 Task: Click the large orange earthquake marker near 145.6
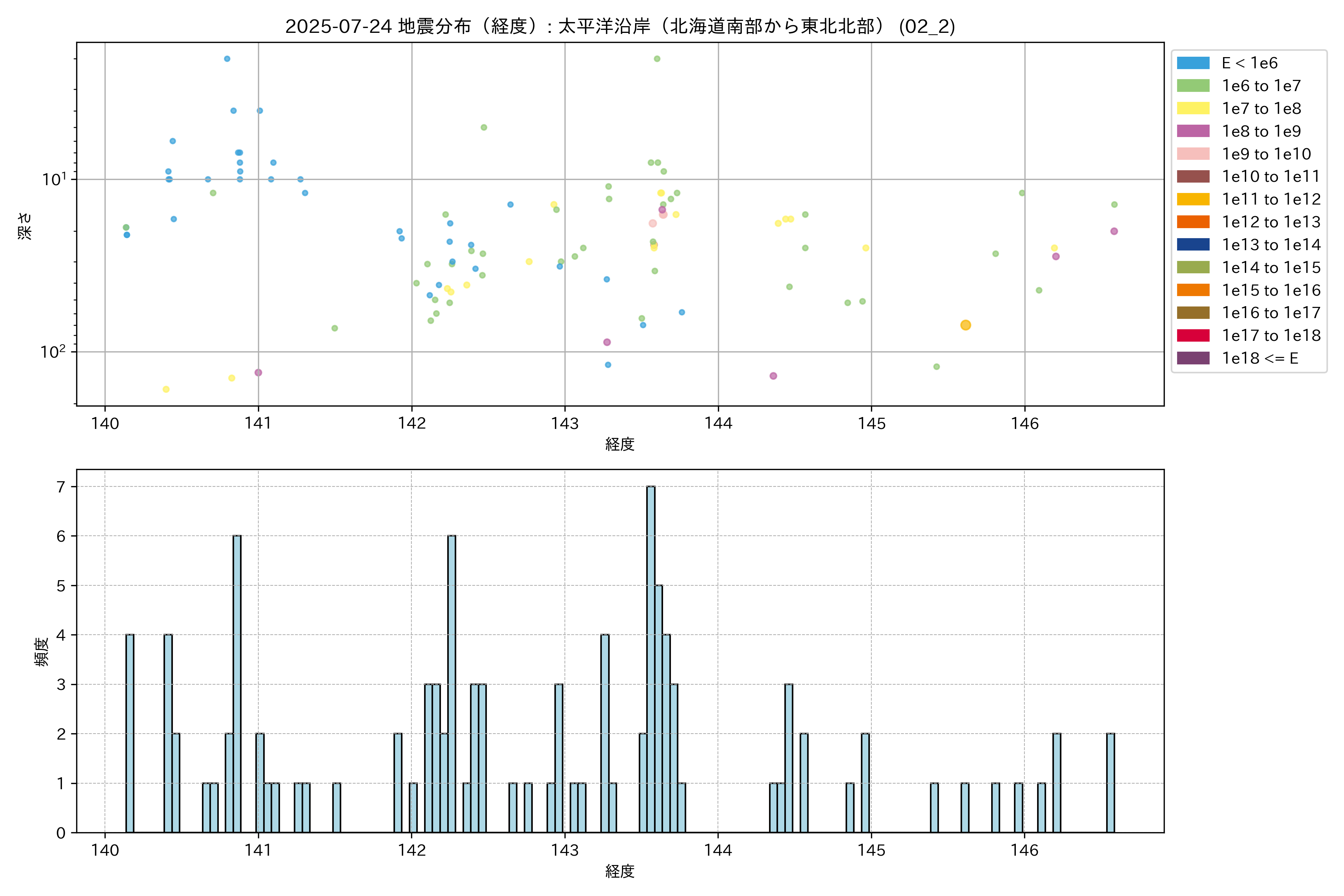pyautogui.click(x=965, y=325)
